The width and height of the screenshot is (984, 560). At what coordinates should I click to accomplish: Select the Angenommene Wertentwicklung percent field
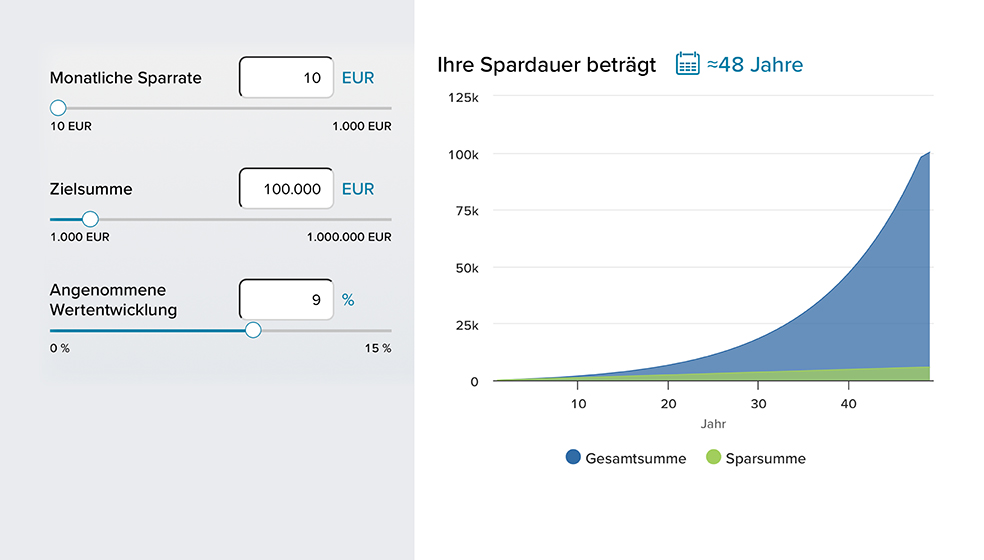[x=287, y=299]
